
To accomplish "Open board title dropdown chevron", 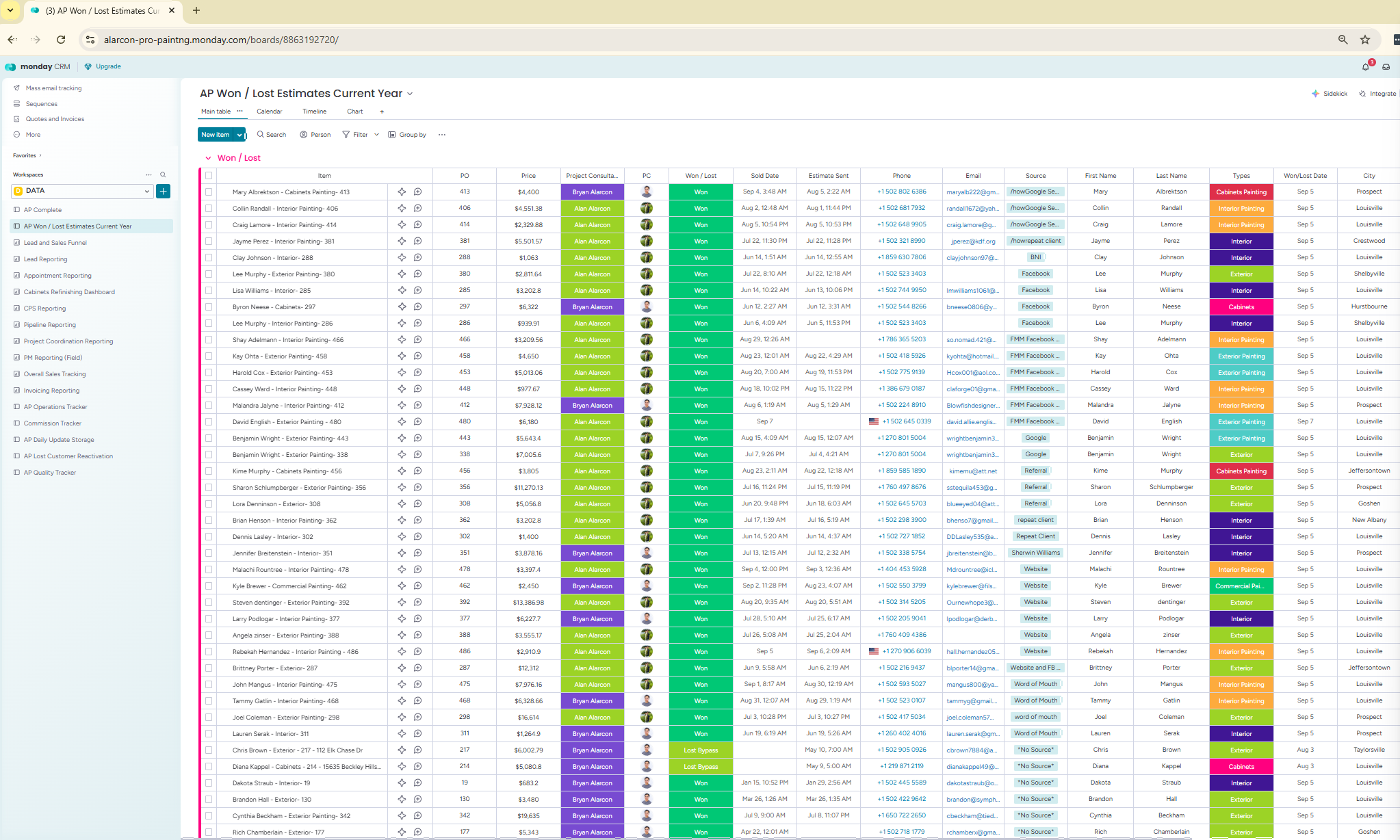I will [410, 94].
